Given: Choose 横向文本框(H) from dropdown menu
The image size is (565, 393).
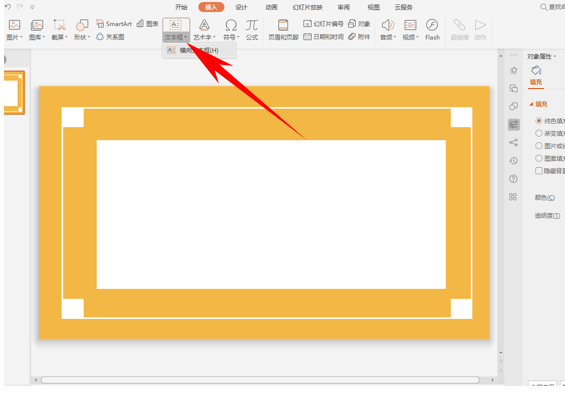Looking at the screenshot, I should click(199, 50).
